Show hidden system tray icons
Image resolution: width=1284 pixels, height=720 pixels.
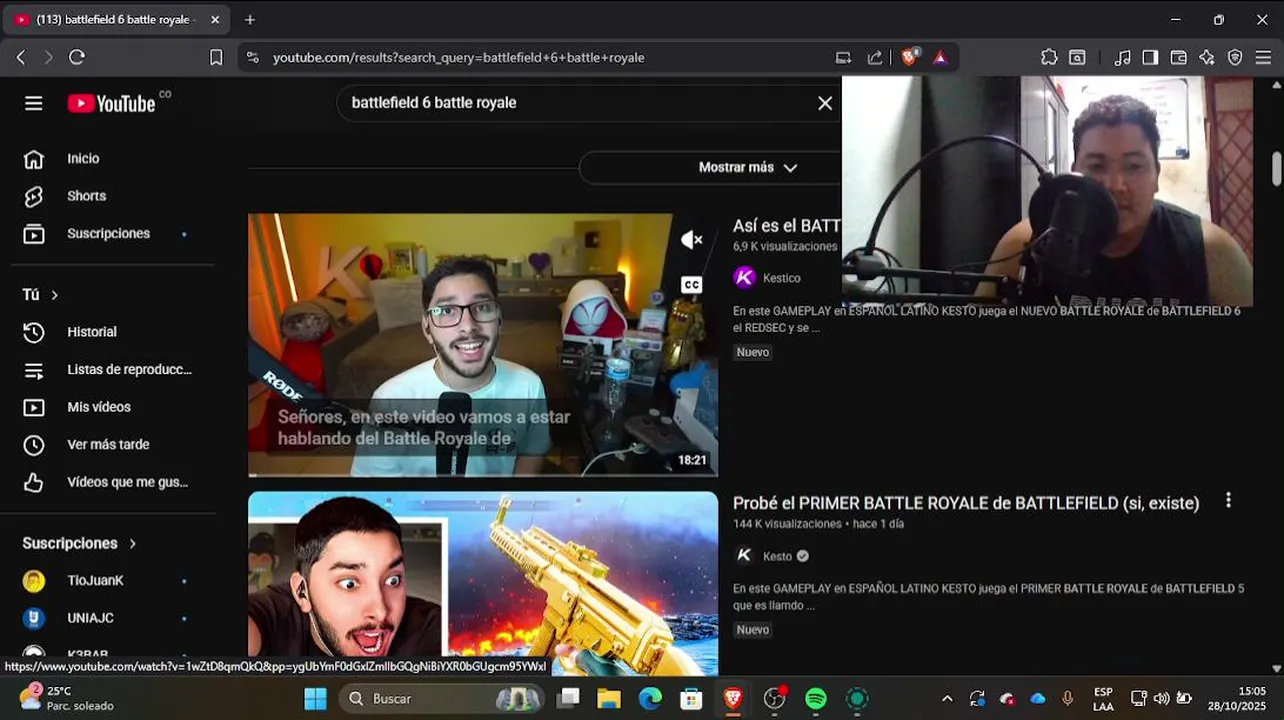point(947,698)
